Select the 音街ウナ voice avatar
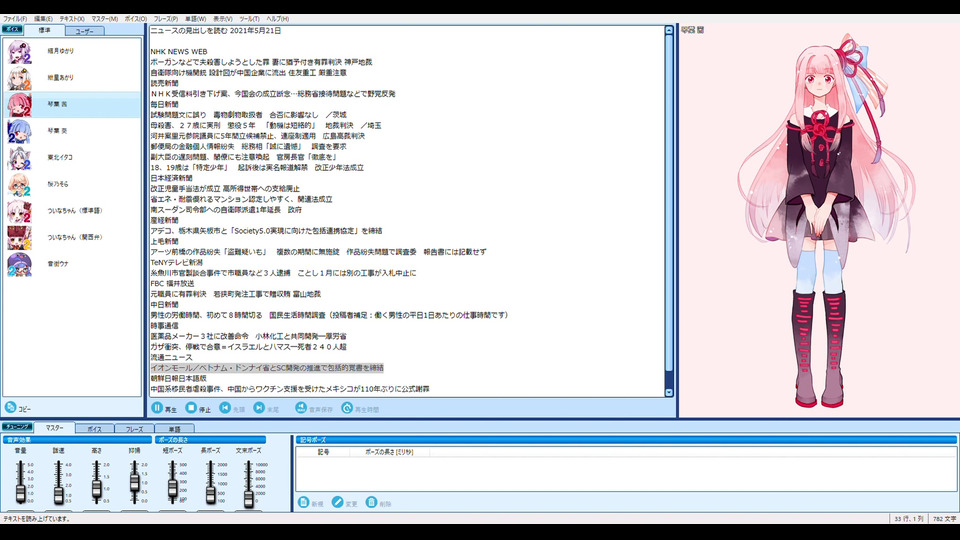 tap(19, 264)
